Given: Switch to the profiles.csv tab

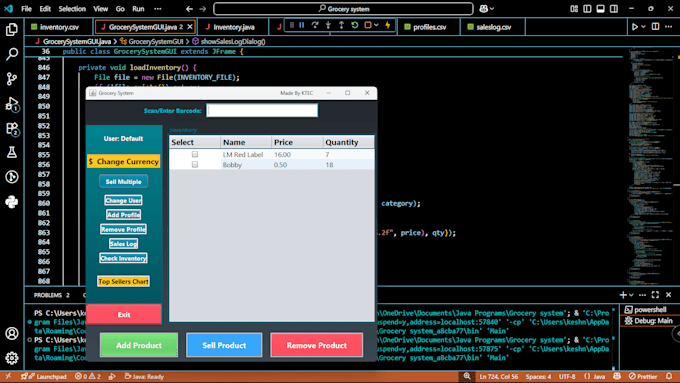Looking at the screenshot, I should [429, 27].
